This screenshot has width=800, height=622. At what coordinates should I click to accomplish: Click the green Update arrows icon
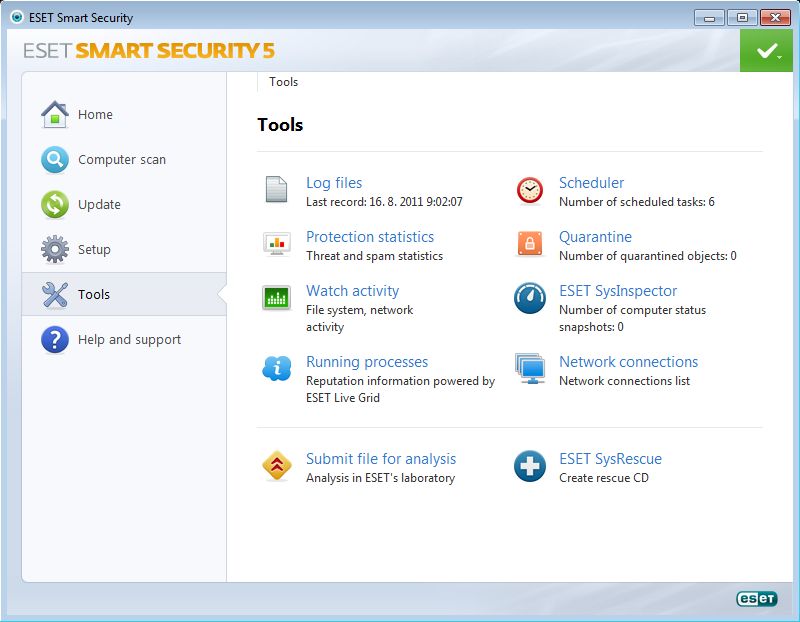click(55, 205)
